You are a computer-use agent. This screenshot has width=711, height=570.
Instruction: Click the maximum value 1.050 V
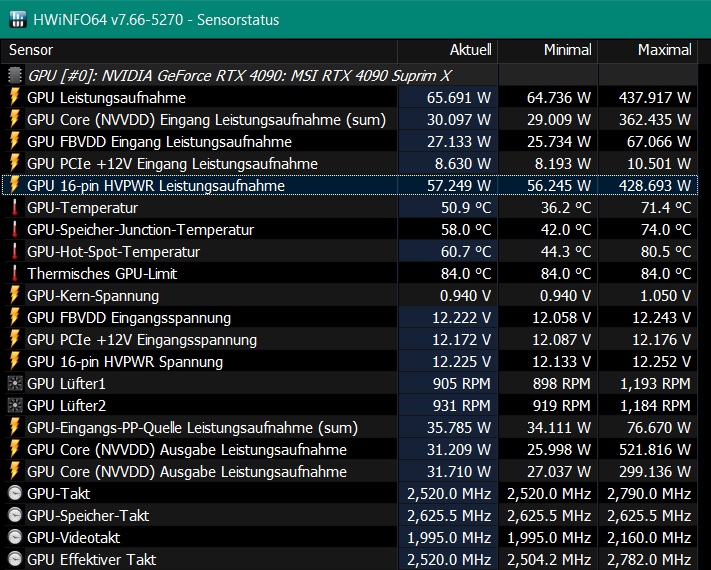(665, 296)
